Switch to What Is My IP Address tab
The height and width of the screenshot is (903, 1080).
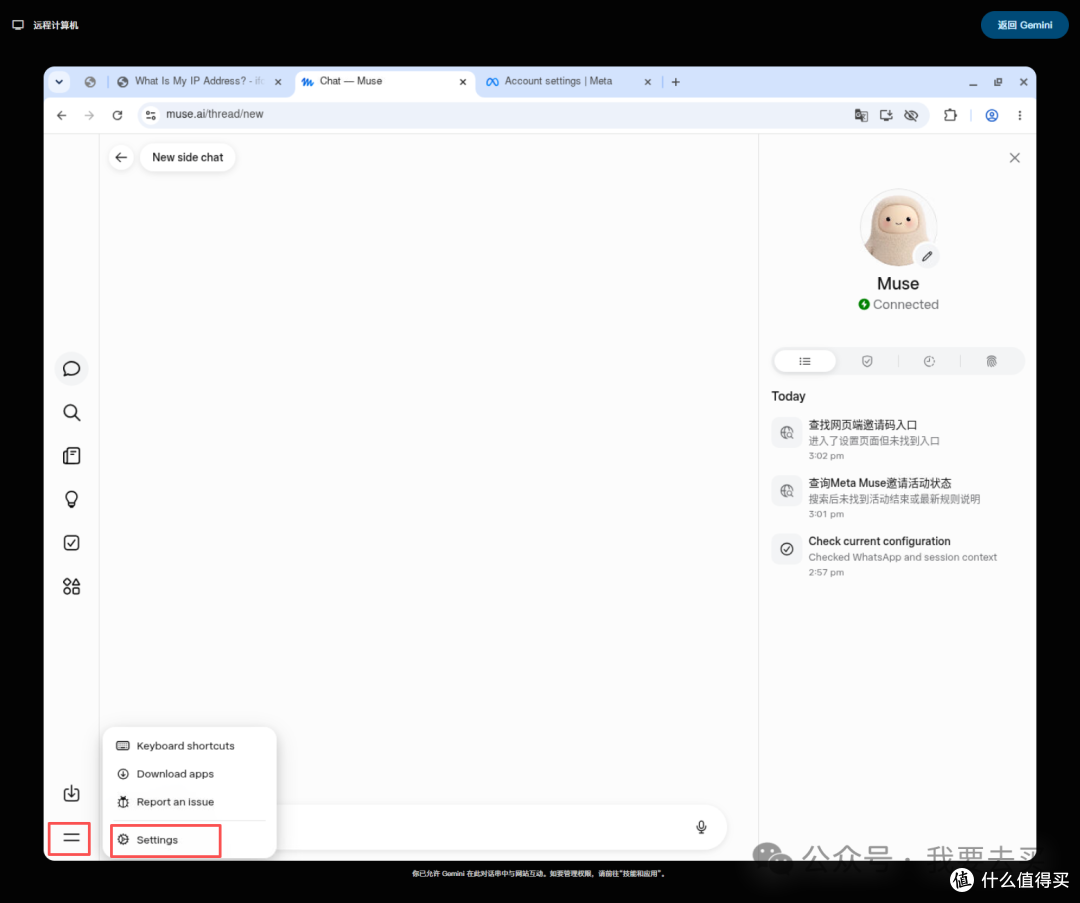click(x=199, y=81)
